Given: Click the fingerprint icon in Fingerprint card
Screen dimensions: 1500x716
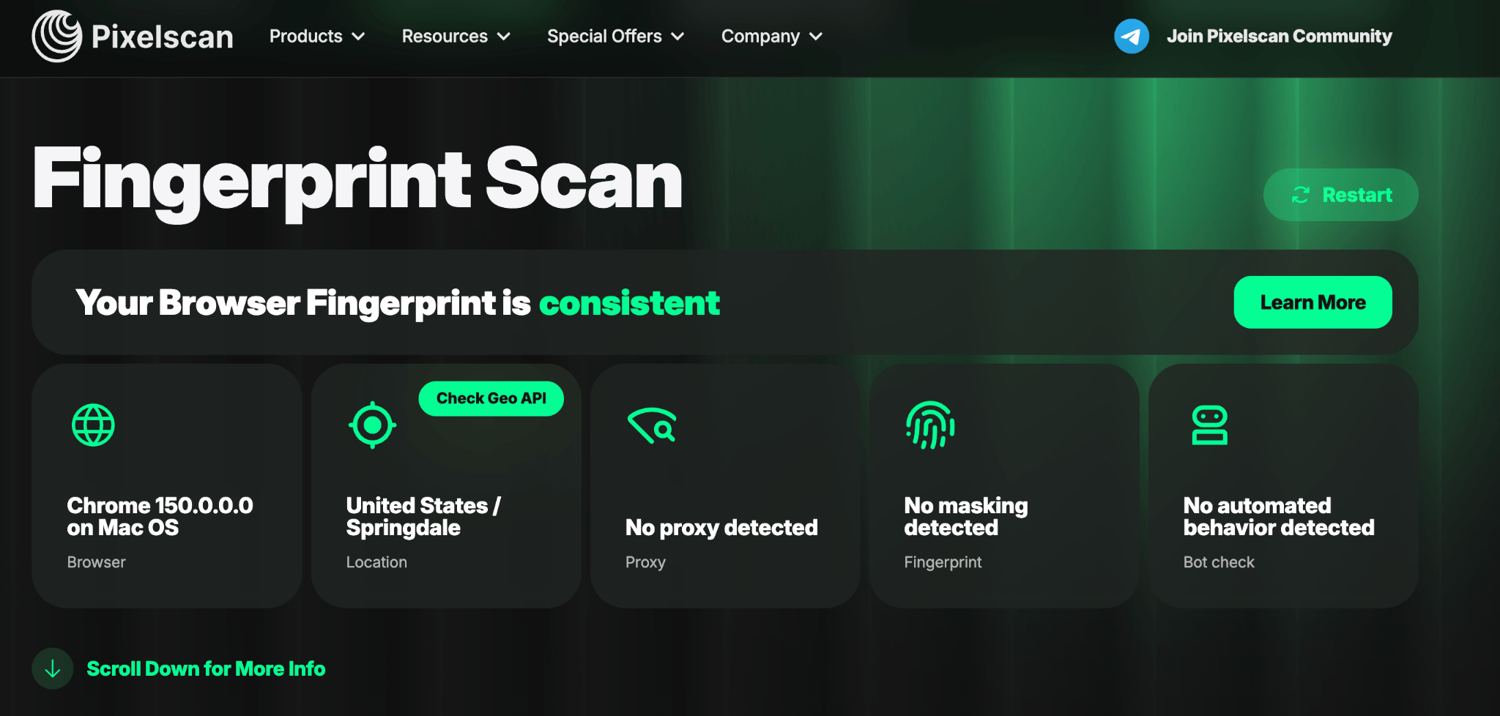Looking at the screenshot, I should [930, 425].
